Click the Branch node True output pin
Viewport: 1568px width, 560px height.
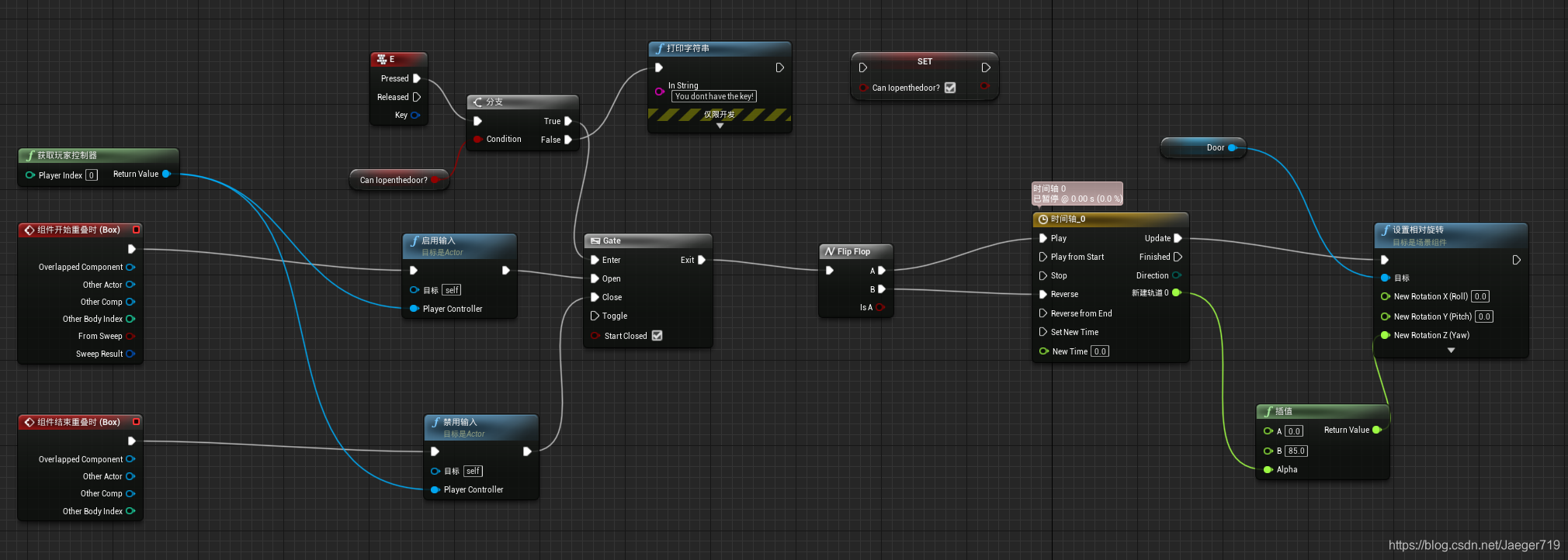click(x=568, y=121)
